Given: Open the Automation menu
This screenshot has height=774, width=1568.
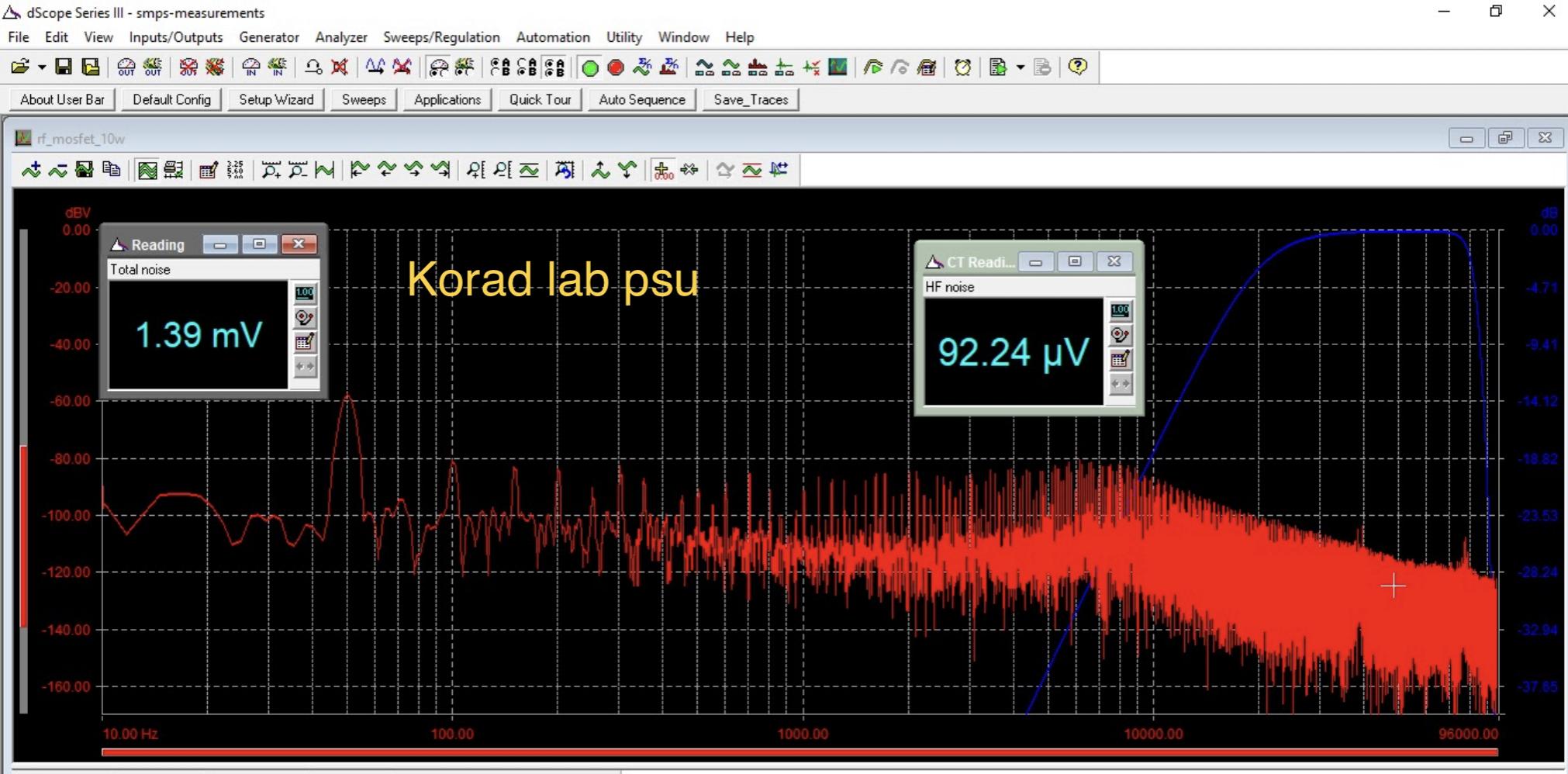Looking at the screenshot, I should 553,37.
